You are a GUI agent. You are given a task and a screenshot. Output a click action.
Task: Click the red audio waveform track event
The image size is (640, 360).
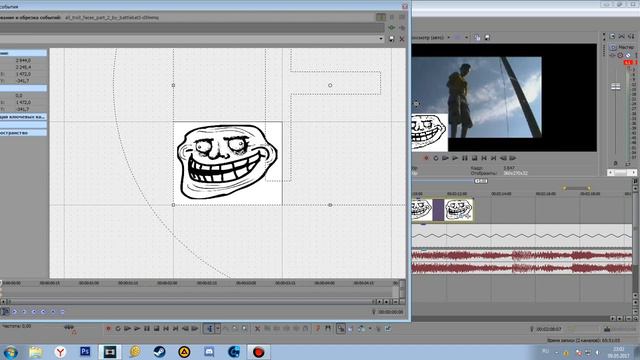coord(522,262)
